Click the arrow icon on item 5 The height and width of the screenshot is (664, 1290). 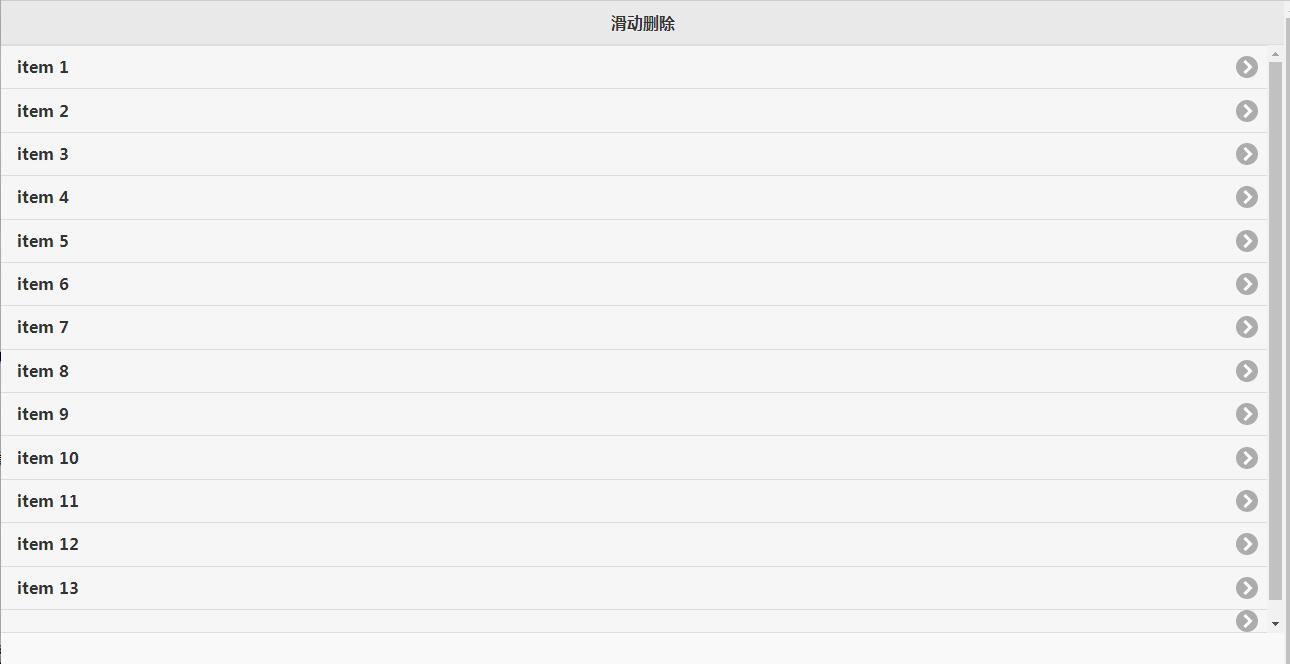tap(1246, 241)
